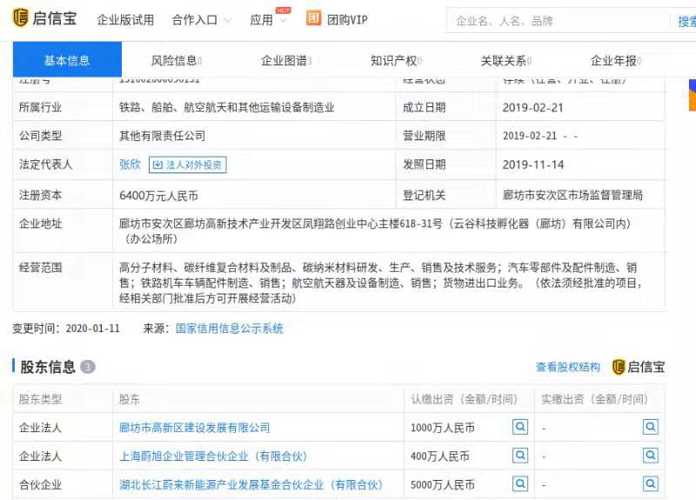Click the 经营范围 business scope text
Screen dimensions: 696x500
380,282
